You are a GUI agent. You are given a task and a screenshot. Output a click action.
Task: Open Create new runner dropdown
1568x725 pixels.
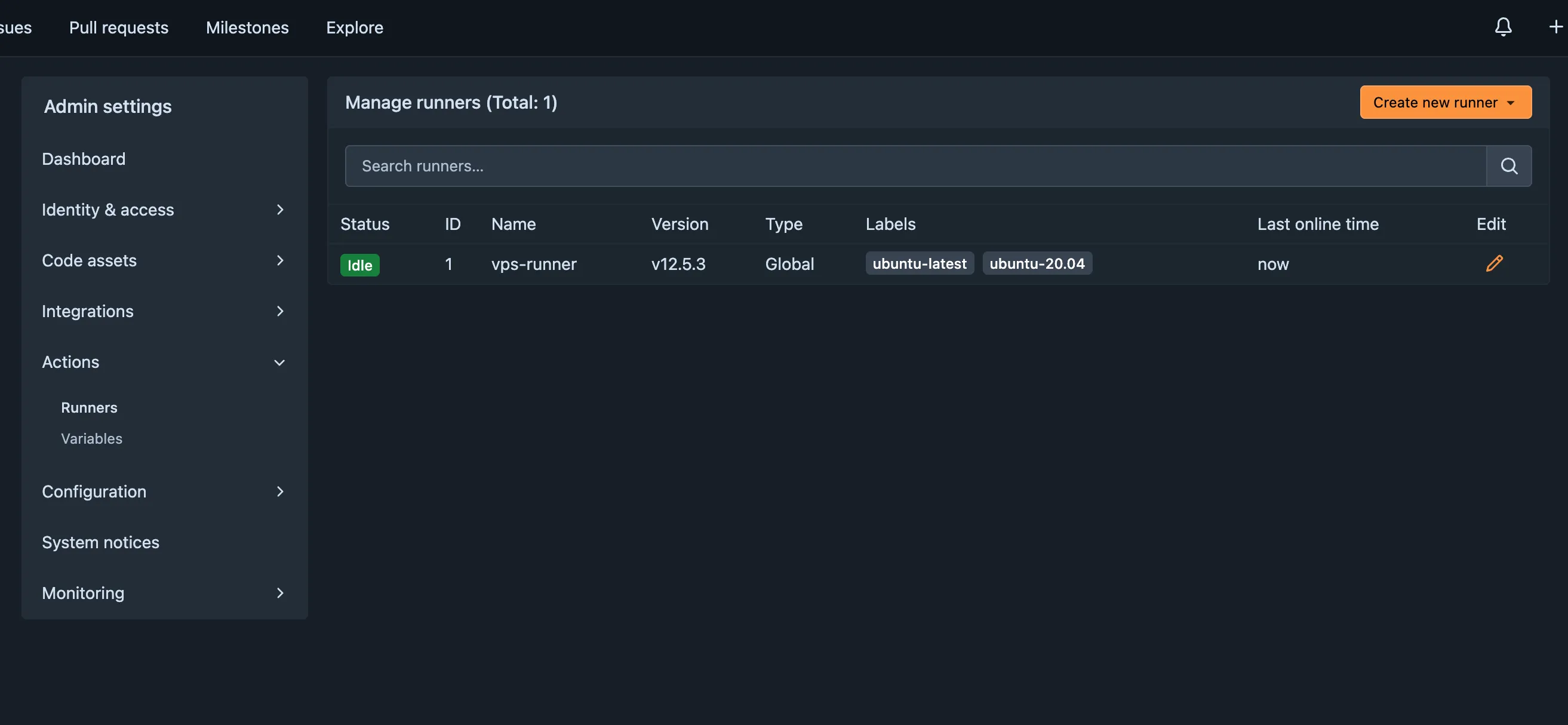click(1445, 102)
